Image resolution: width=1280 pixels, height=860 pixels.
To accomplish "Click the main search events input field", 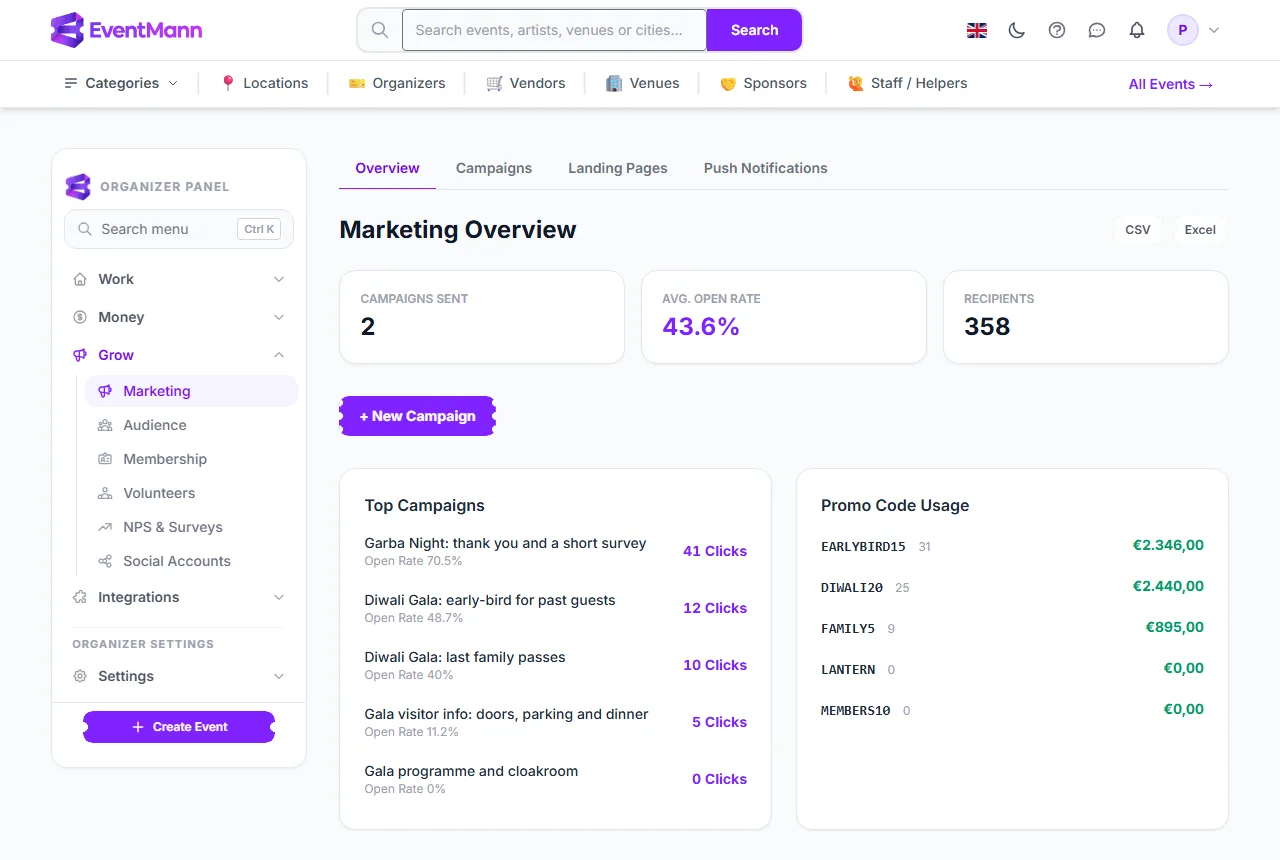I will [555, 30].
